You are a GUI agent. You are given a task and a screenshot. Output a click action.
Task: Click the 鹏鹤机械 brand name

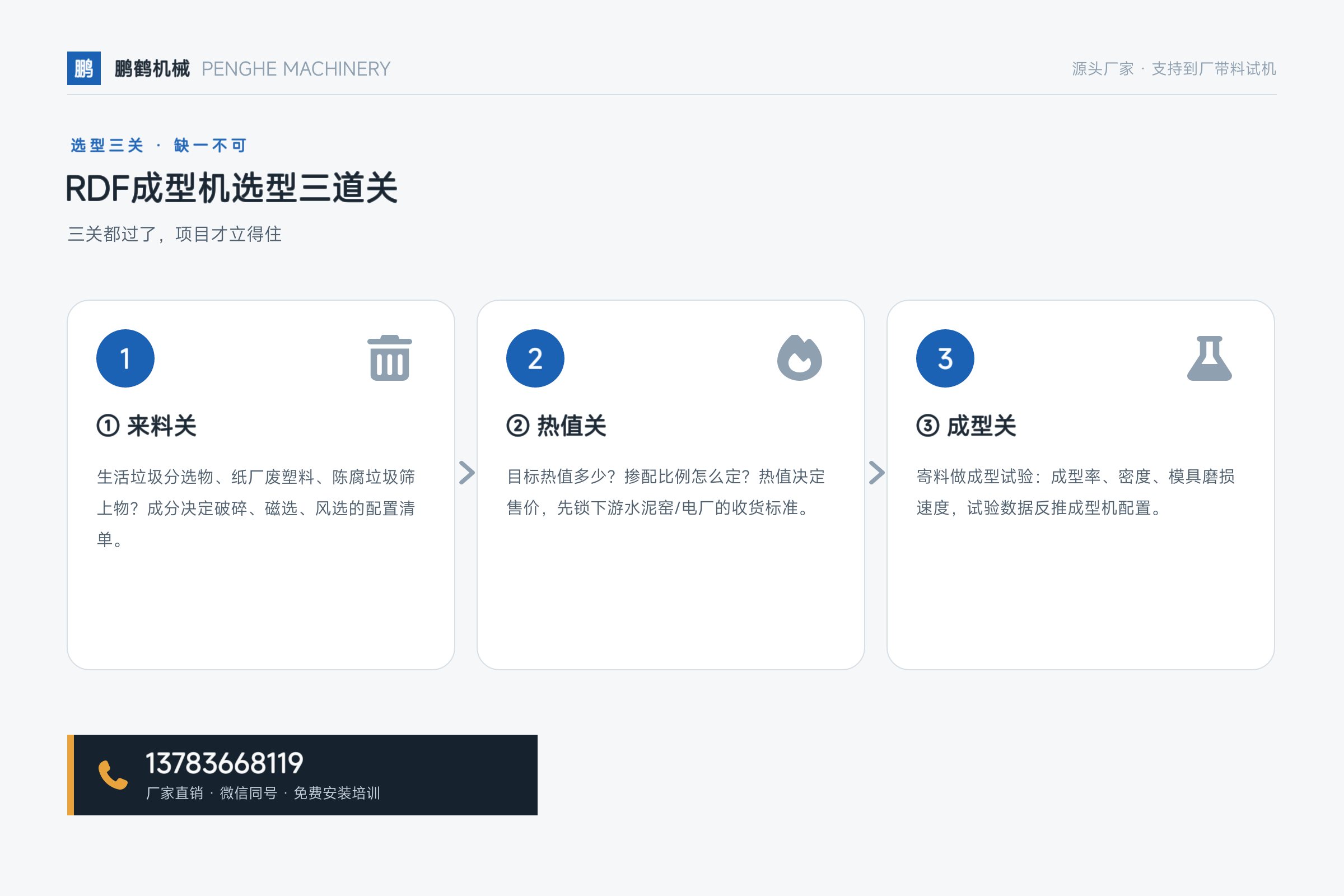click(x=152, y=68)
